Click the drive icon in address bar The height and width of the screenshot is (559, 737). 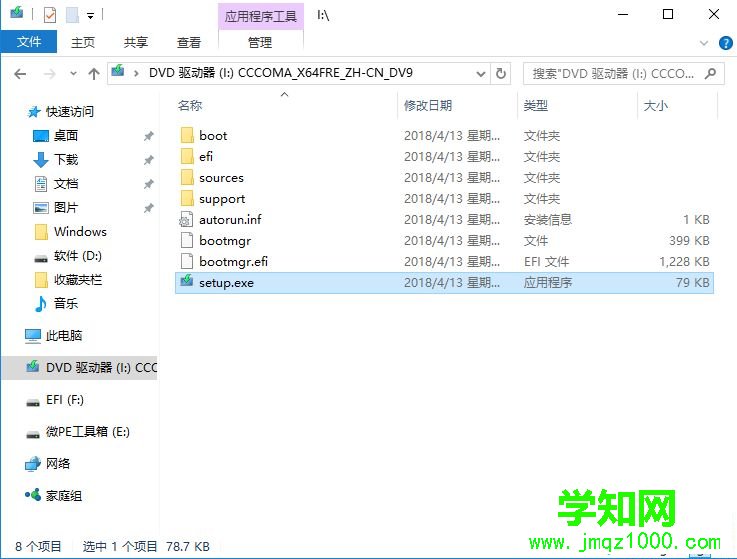point(118,71)
